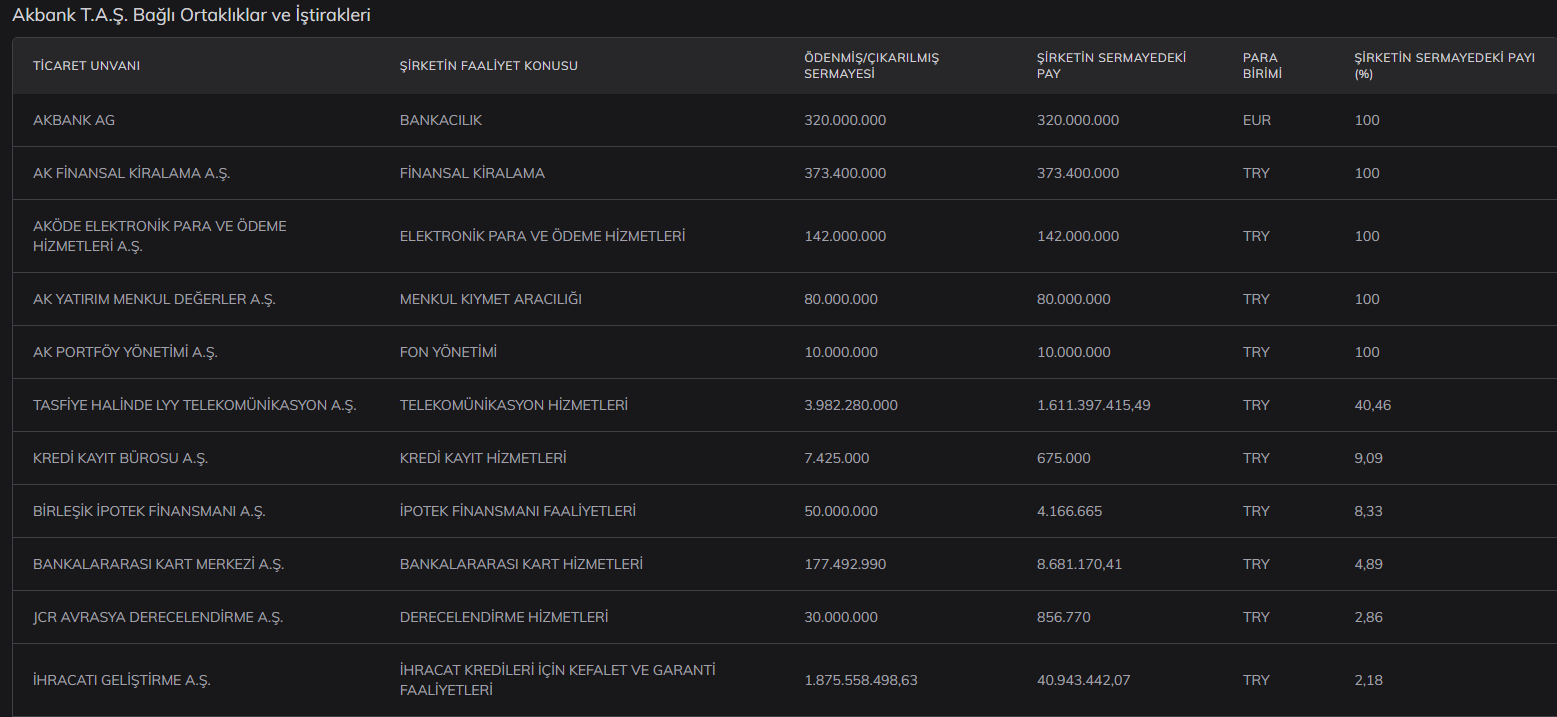Click the 'TİCARET UNVANI' column header
The image size is (1557, 717).
tap(86, 66)
